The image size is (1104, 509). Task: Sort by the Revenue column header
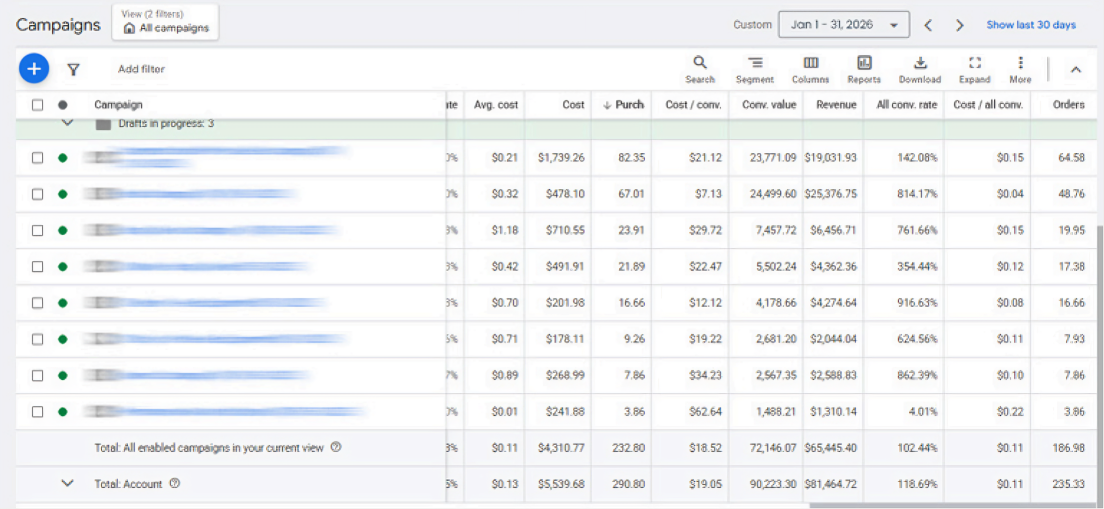click(836, 105)
